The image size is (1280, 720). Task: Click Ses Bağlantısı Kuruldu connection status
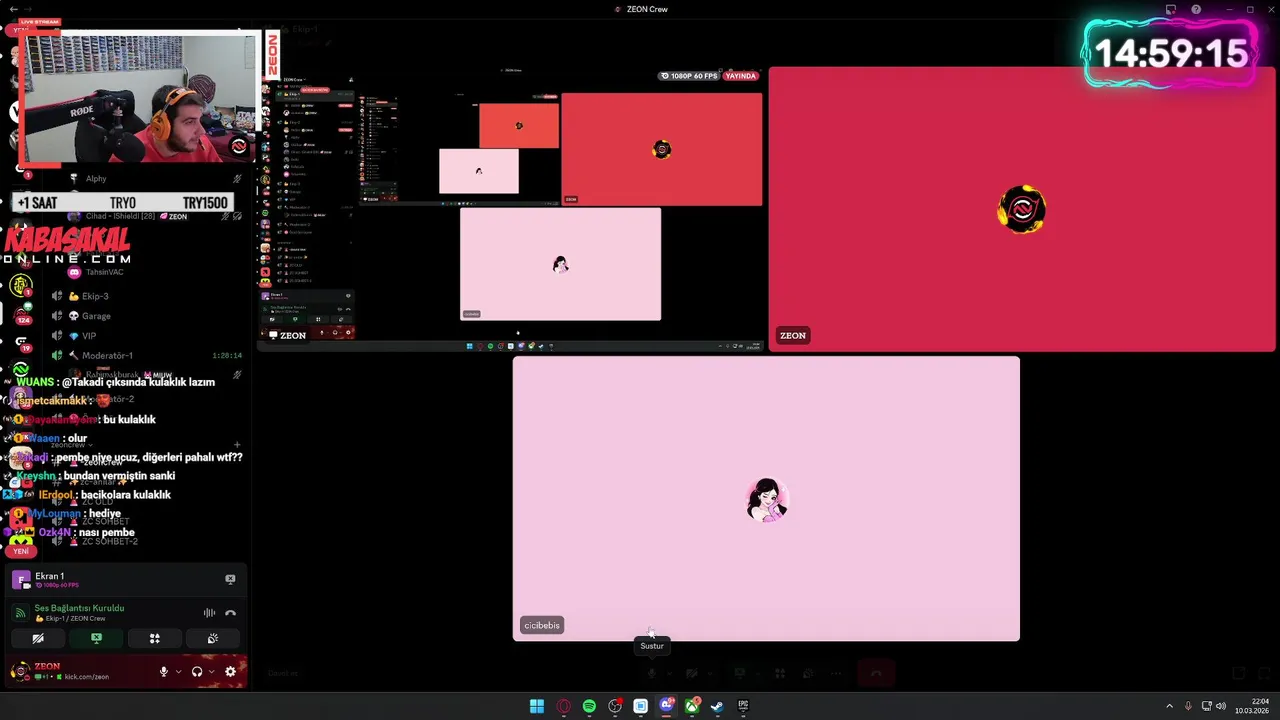click(79, 608)
